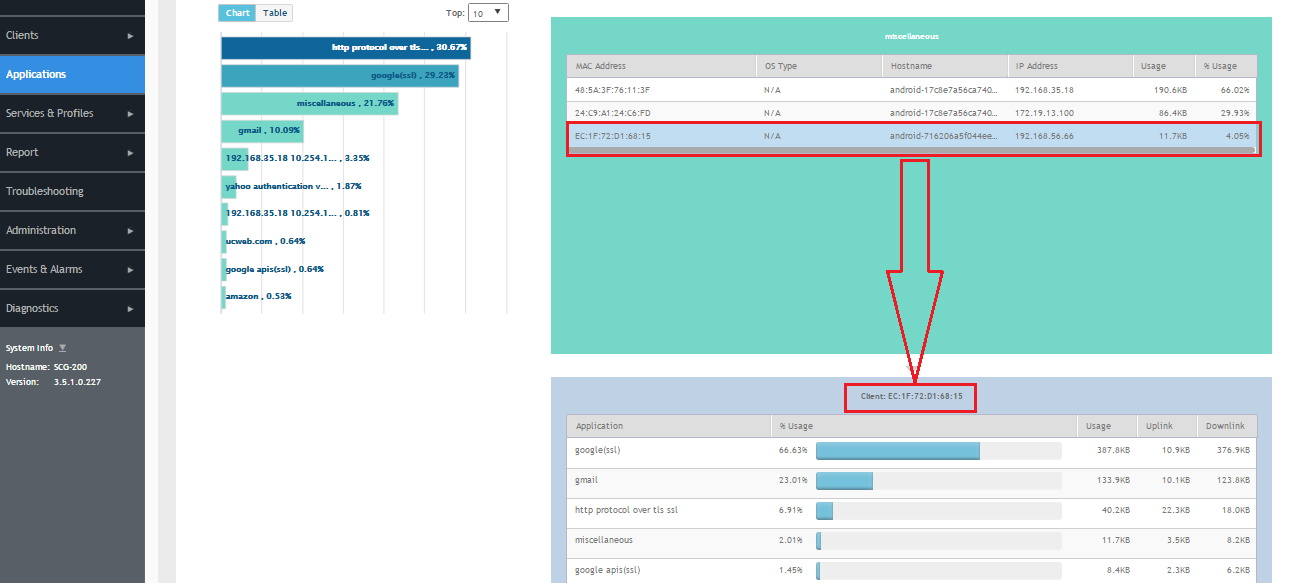Open the Applications menu item
The height and width of the screenshot is (583, 1291).
coord(36,74)
